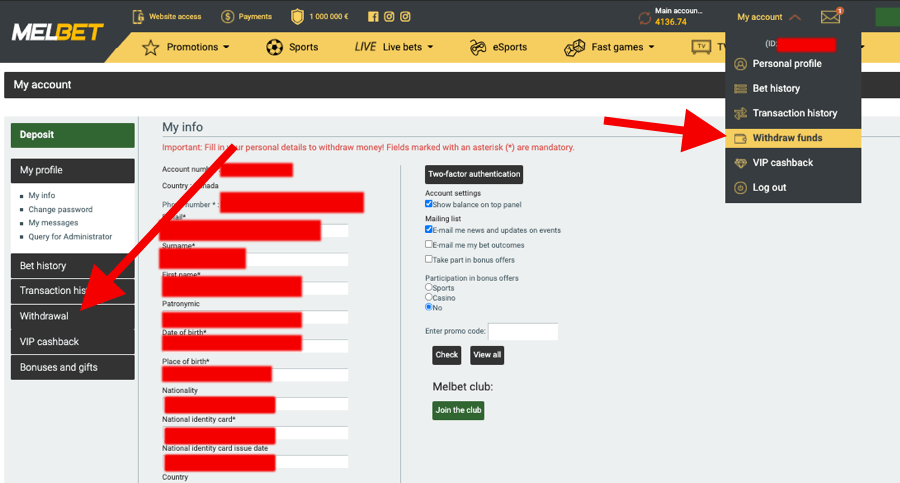Viewport: 900px width, 483px height.
Task: Refresh the main account balance icon
Action: point(644,17)
